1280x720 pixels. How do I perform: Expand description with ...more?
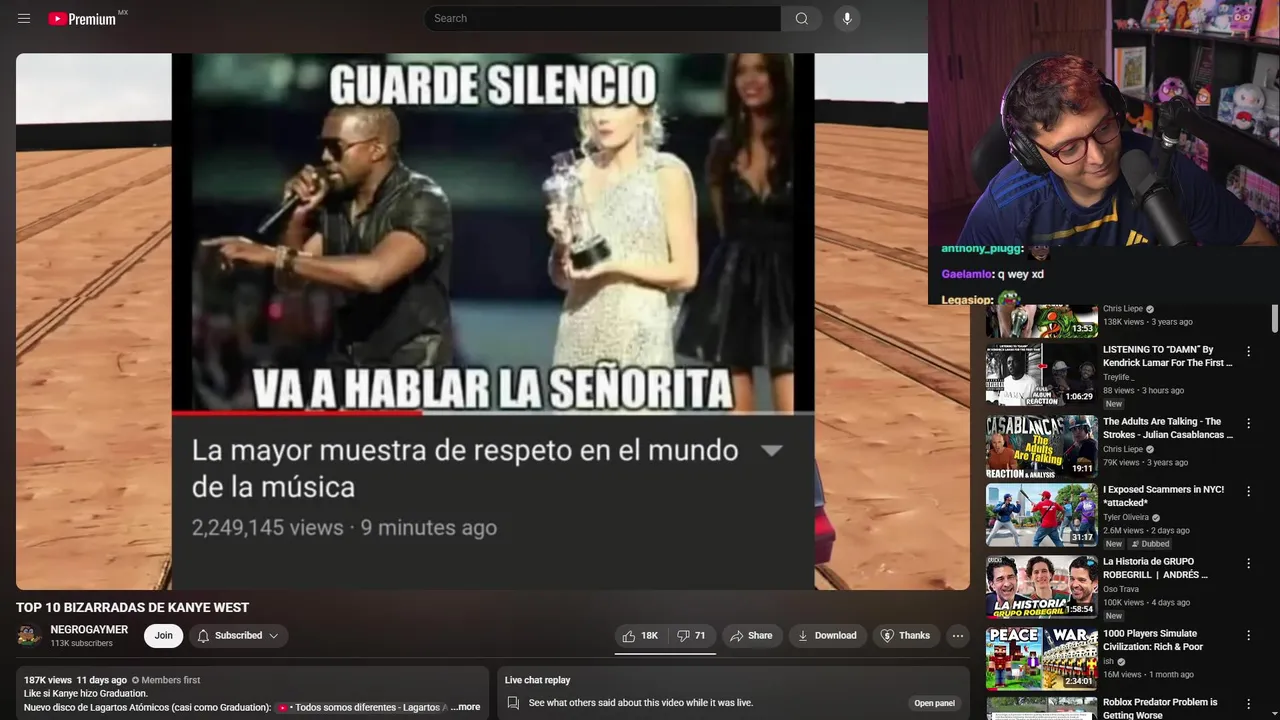coord(465,707)
